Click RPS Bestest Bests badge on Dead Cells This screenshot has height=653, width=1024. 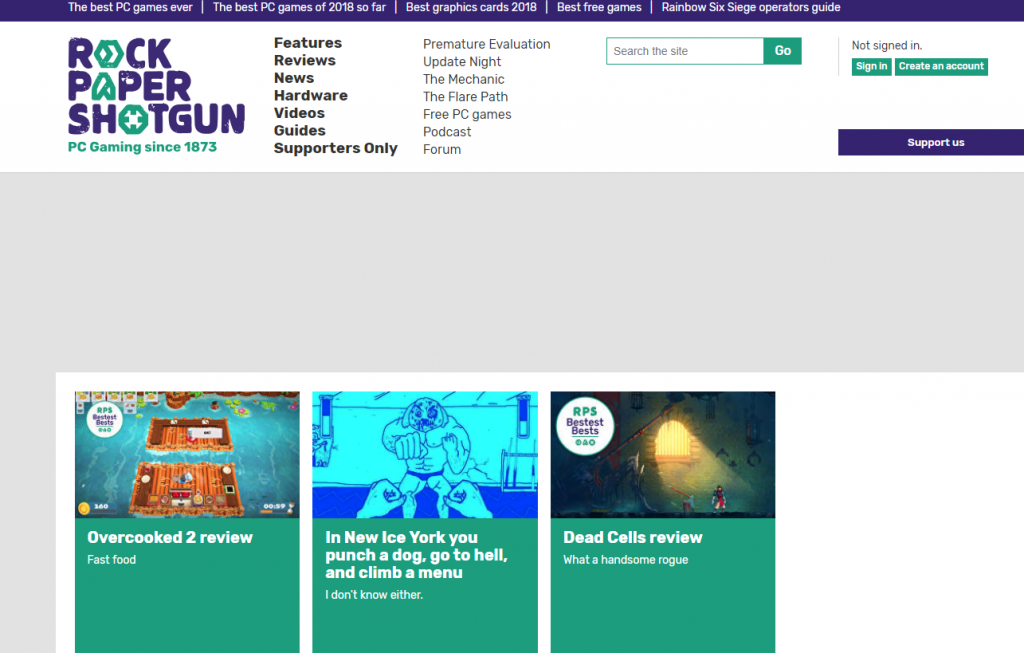point(585,426)
